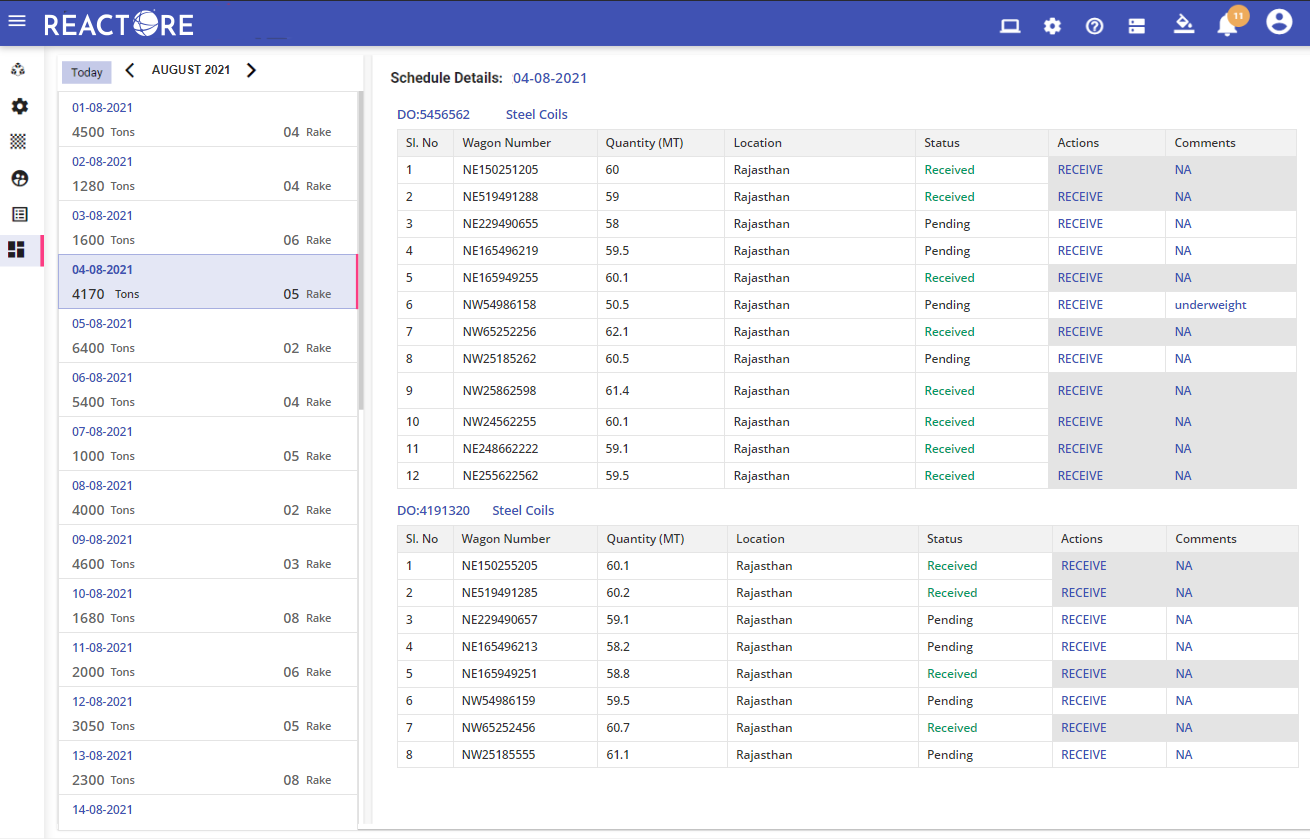
Task: Open the help question mark icon
Action: coord(1094,26)
